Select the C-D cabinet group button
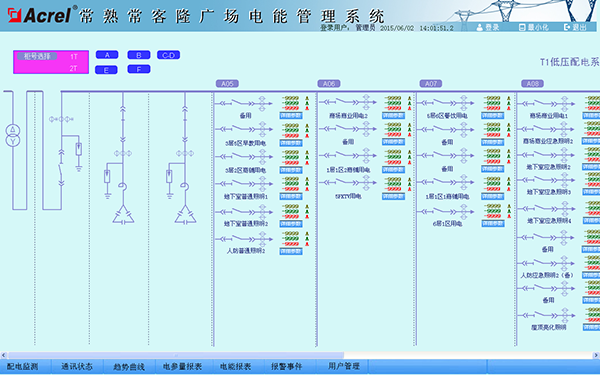This screenshot has width=600, height=375. pyautogui.click(x=168, y=55)
